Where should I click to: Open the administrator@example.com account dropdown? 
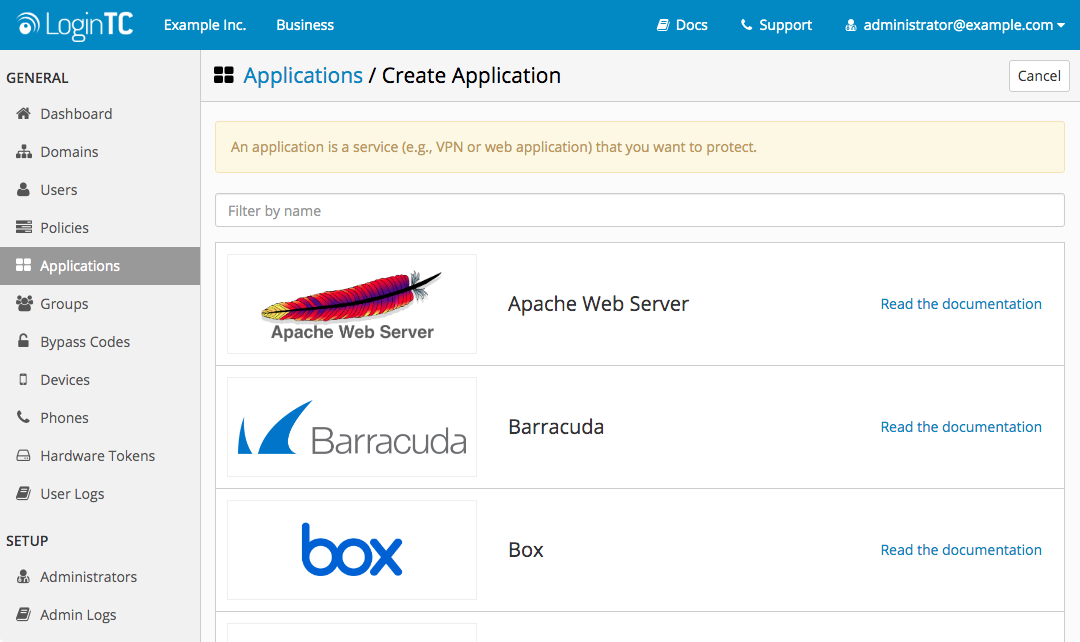tap(955, 25)
